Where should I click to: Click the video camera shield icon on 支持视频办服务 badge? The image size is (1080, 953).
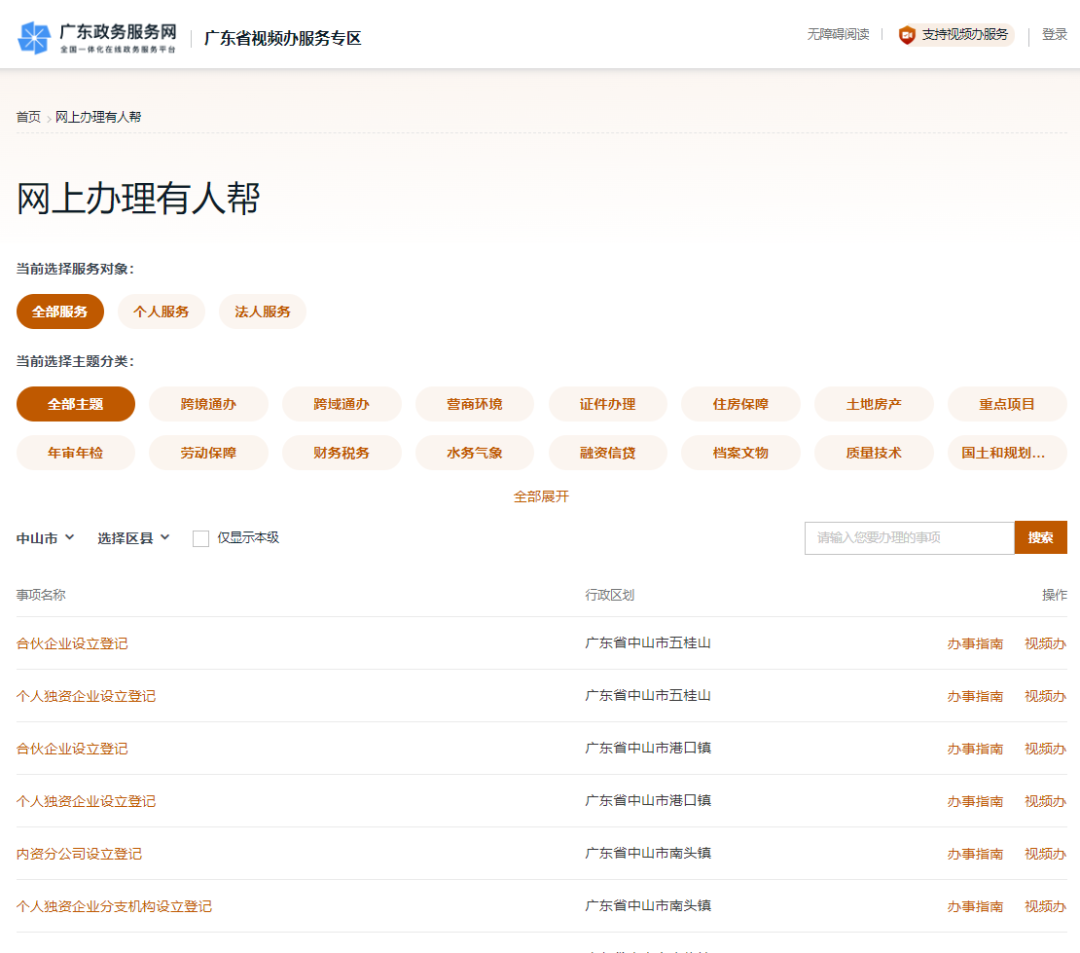905,34
